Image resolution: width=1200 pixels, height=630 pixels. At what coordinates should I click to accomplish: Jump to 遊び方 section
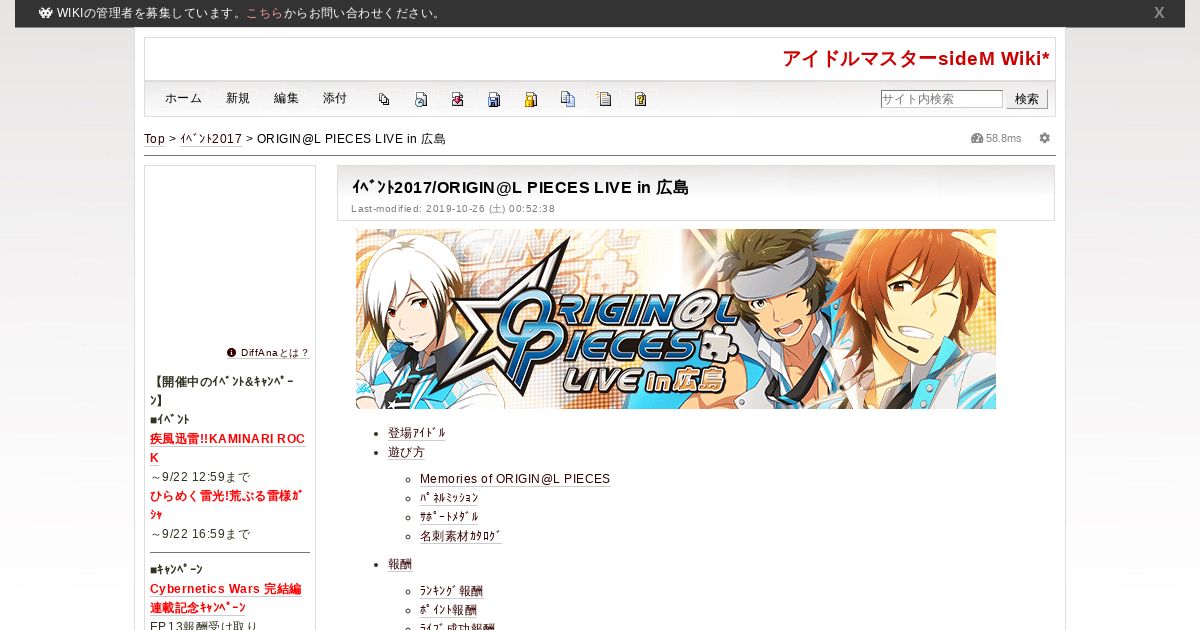[x=406, y=452]
